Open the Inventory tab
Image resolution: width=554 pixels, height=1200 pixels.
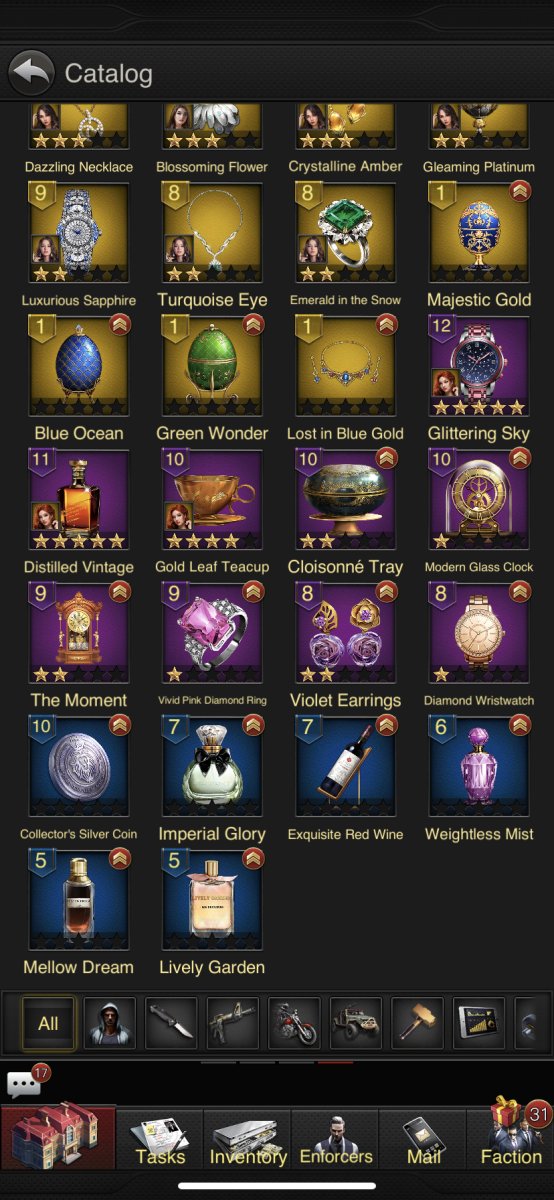247,1140
